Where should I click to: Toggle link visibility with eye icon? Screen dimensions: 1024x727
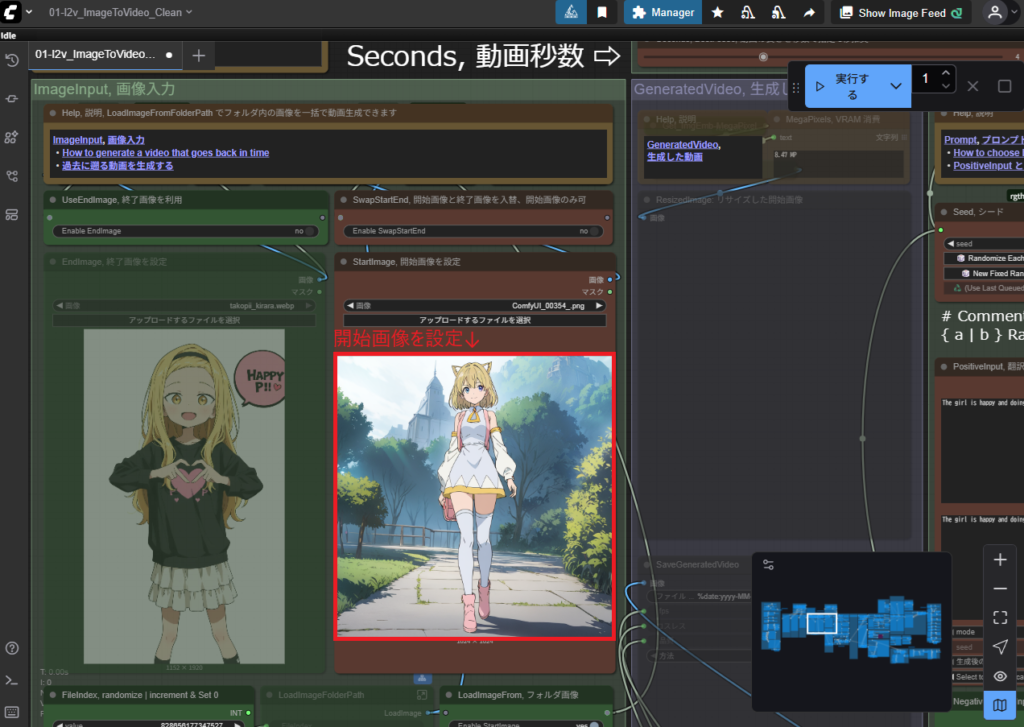pyautogui.click(x=1000, y=677)
